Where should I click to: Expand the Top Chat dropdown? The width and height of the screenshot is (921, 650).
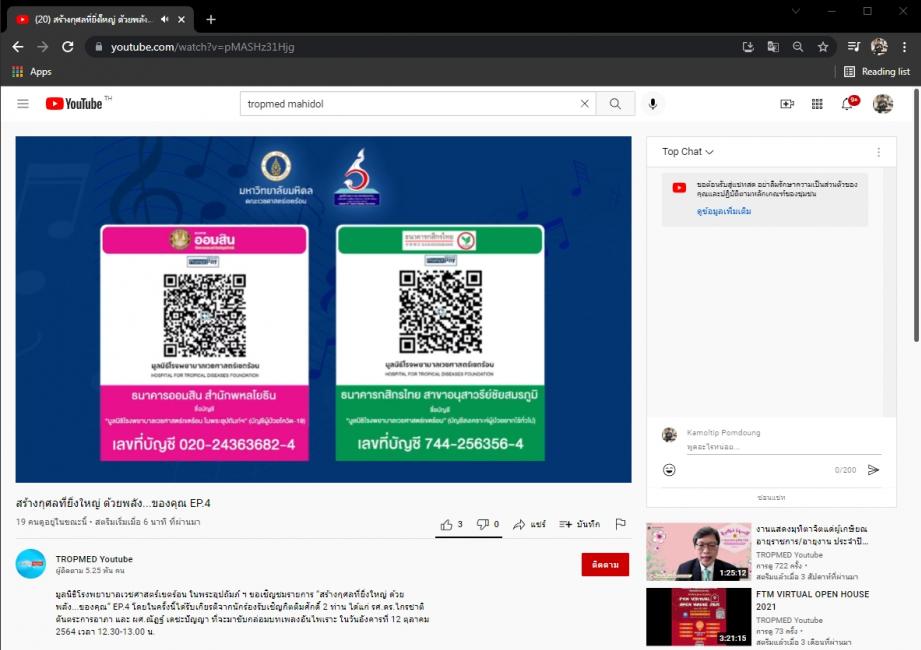click(687, 151)
